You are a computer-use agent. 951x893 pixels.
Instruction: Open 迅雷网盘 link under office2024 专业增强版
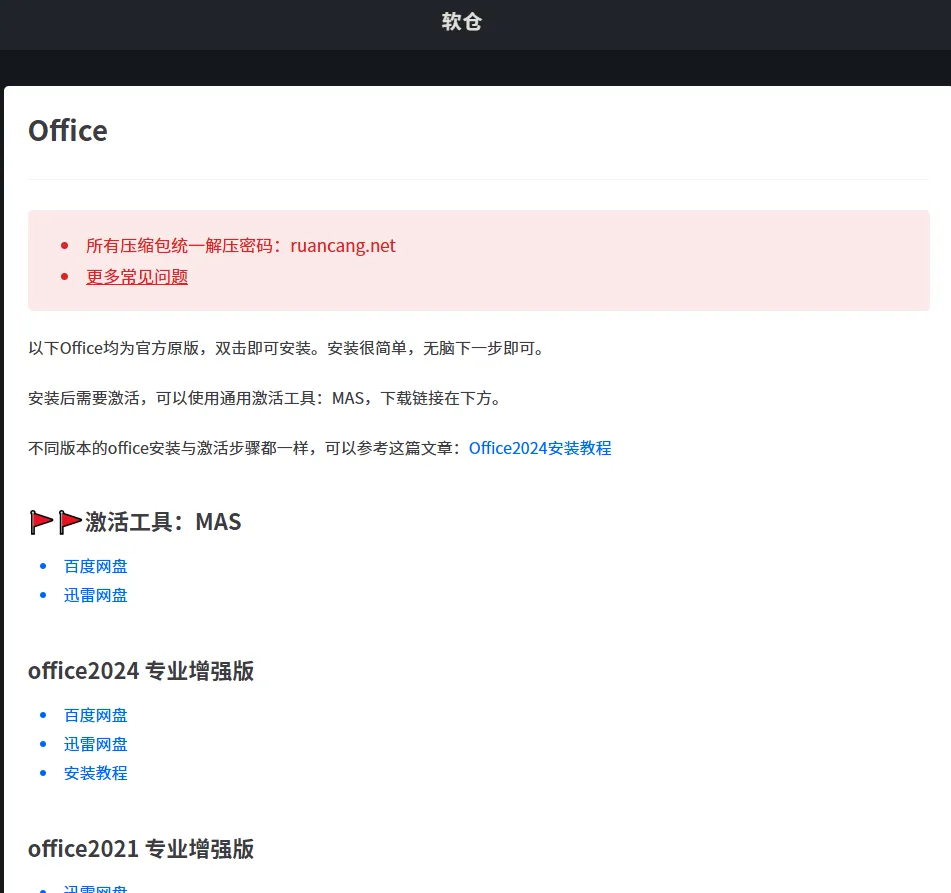coord(96,744)
